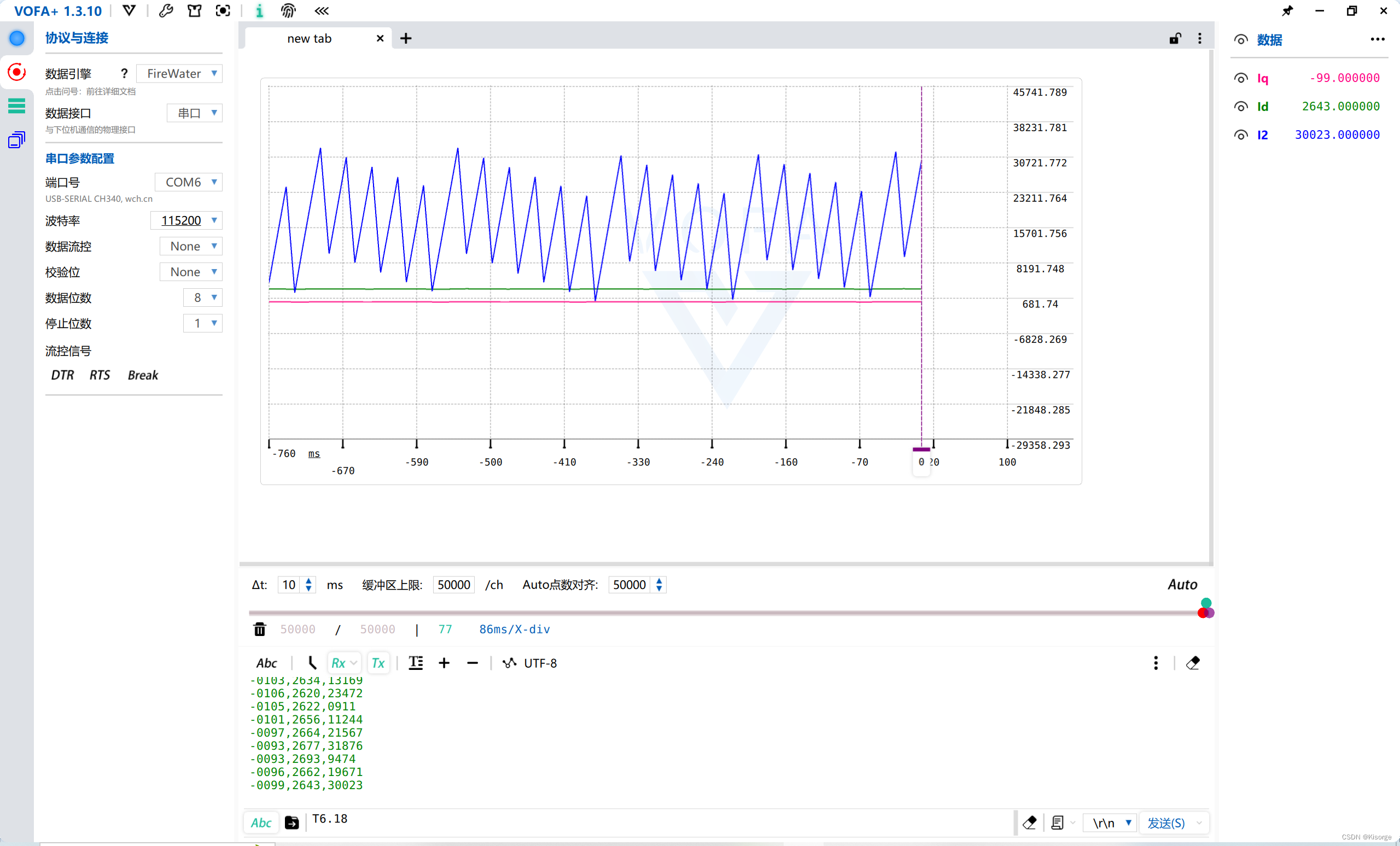This screenshot has height=846, width=1400.
Task: Open the 115200 baud rate dropdown
Action: pos(188,220)
